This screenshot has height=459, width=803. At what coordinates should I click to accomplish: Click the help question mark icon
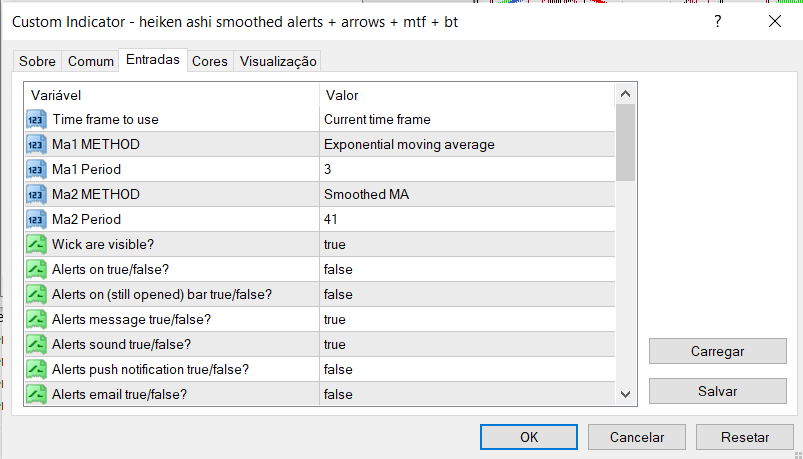(x=717, y=21)
